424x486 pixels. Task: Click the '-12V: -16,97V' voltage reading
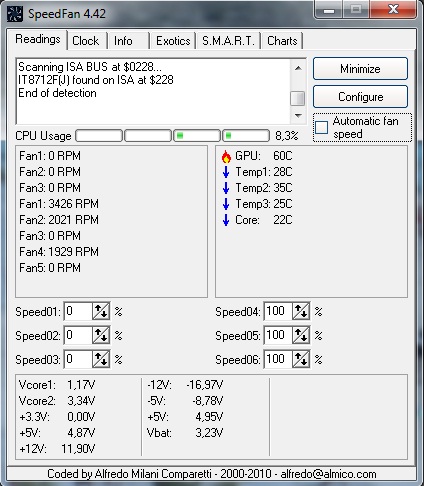pos(185,385)
